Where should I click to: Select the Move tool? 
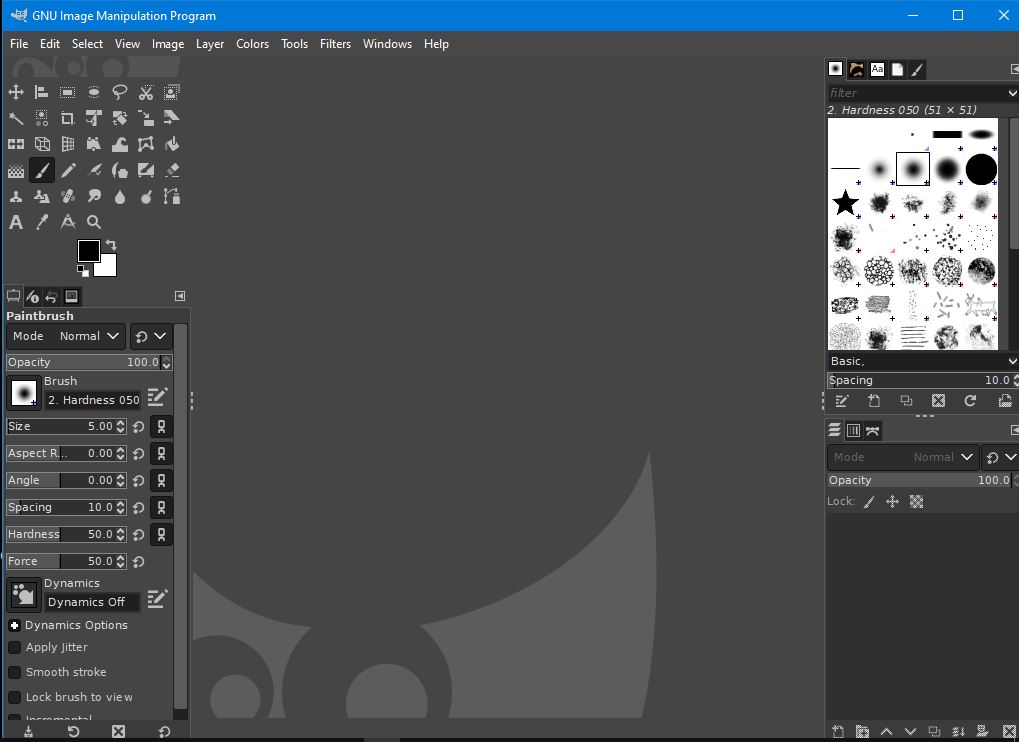[x=16, y=92]
